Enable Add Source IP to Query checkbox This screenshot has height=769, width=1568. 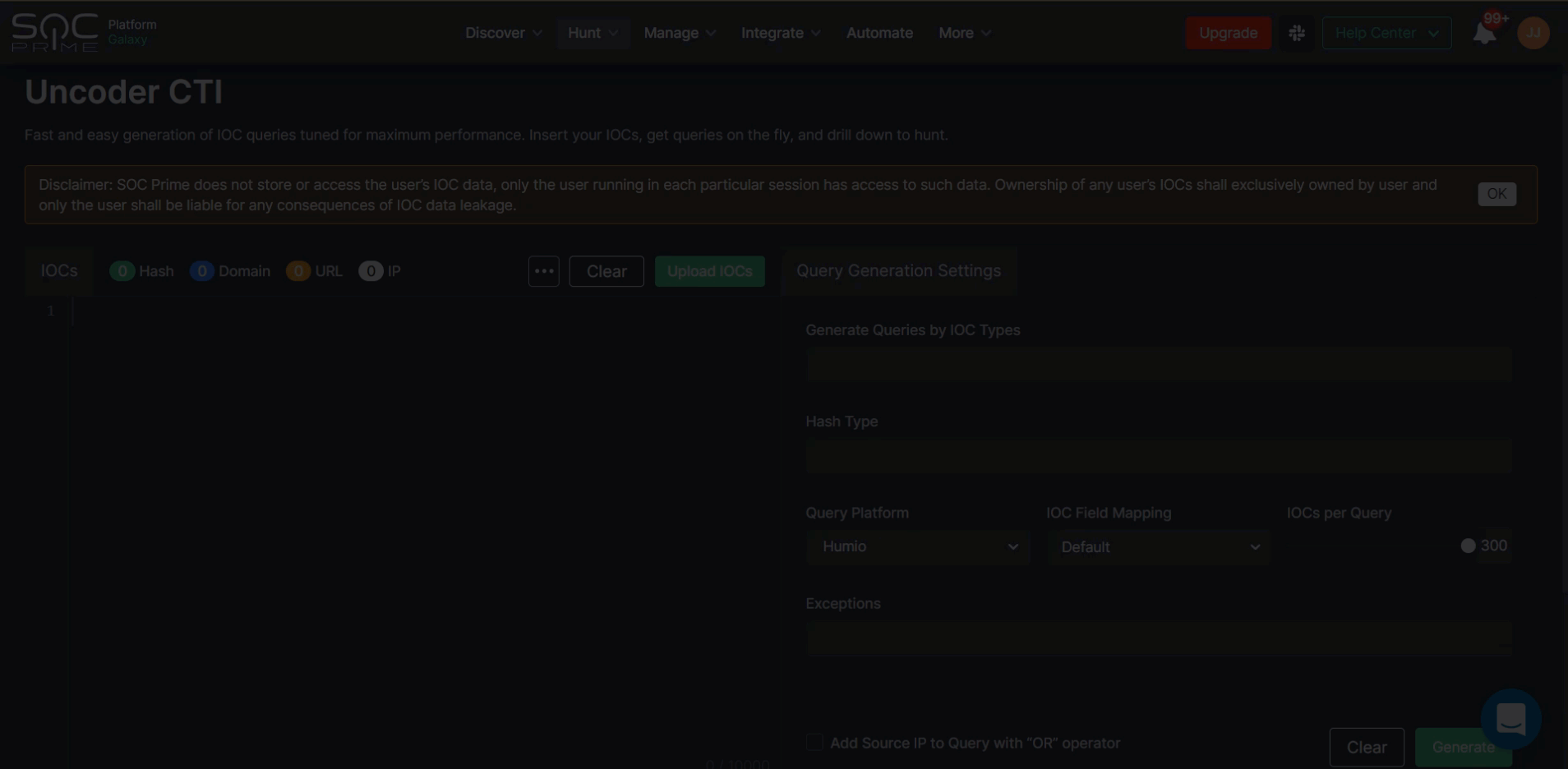pyautogui.click(x=814, y=743)
